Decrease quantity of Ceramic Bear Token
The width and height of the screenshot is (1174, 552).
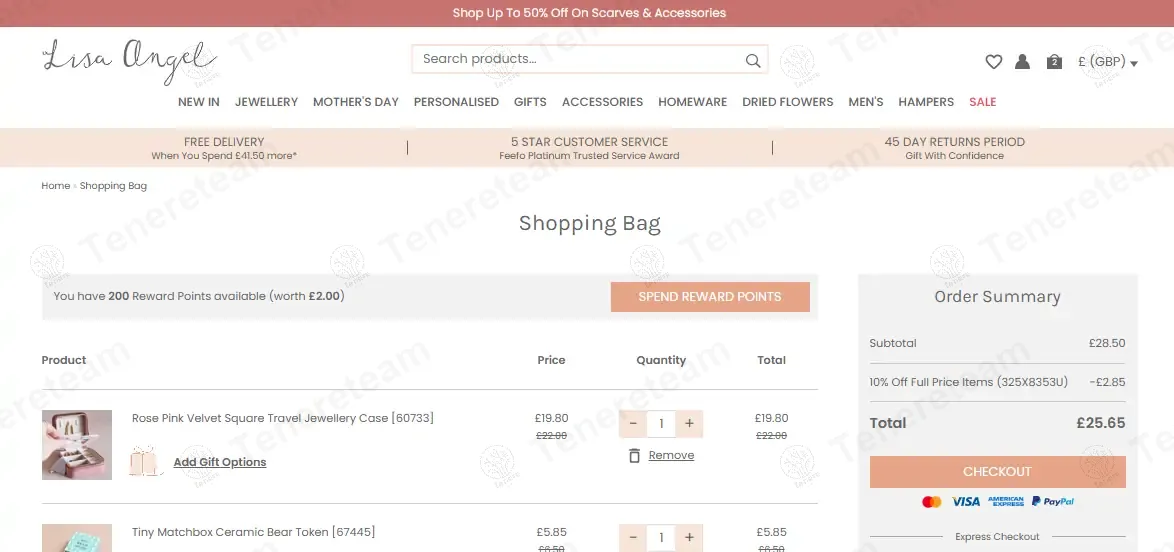[633, 538]
